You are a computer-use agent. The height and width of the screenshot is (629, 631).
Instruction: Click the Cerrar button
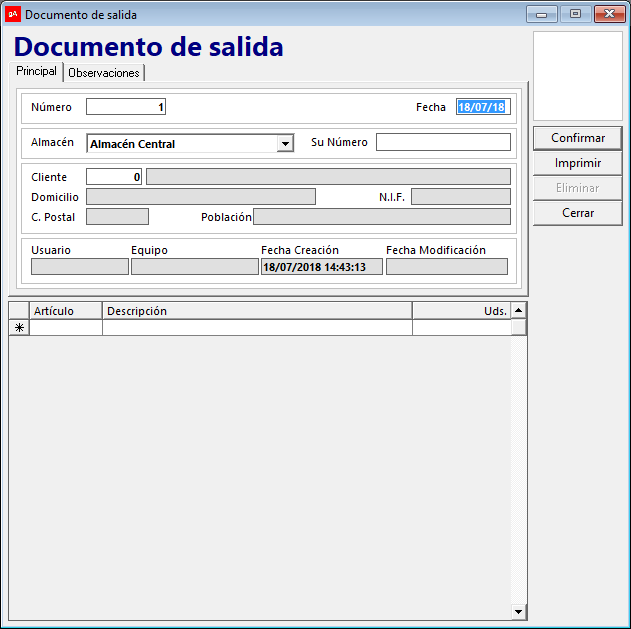(577, 213)
